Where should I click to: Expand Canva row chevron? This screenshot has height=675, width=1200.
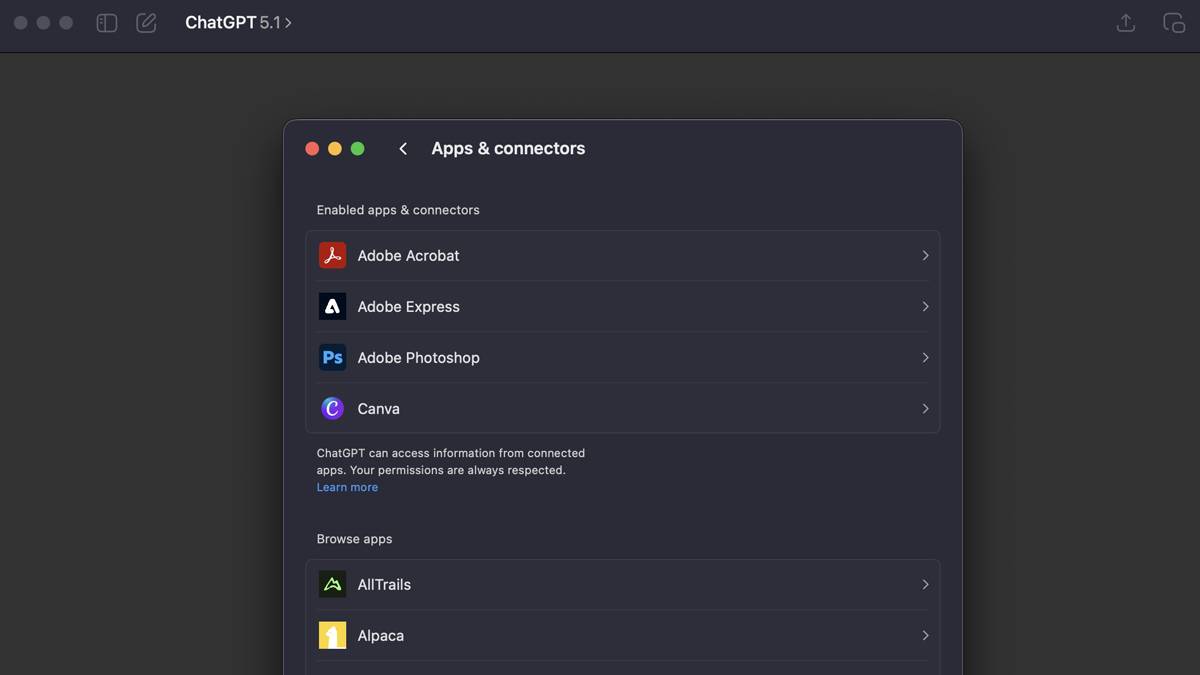pyautogui.click(x=925, y=409)
